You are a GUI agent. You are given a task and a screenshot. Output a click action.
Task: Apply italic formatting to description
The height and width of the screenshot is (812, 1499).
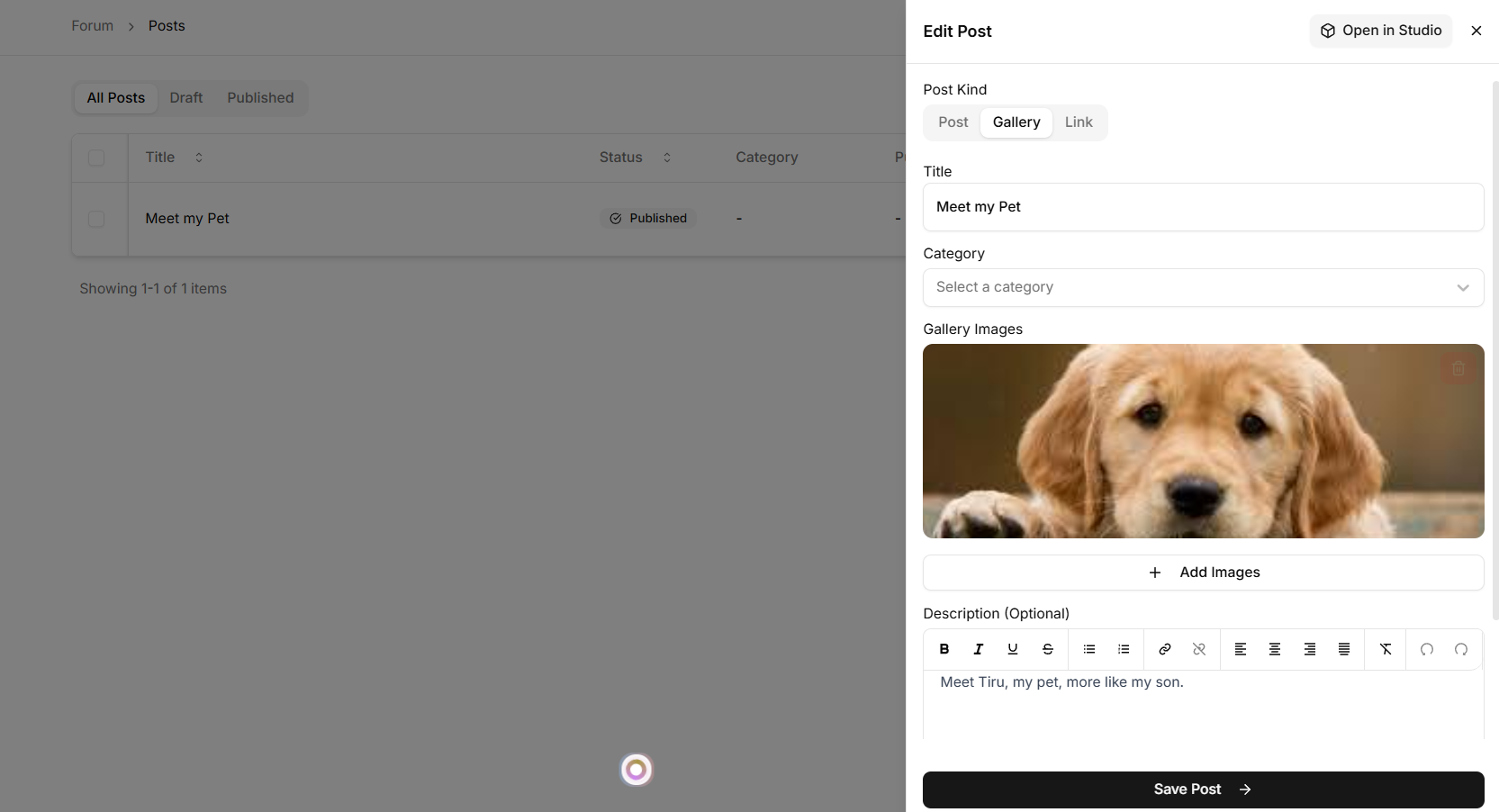(978, 649)
